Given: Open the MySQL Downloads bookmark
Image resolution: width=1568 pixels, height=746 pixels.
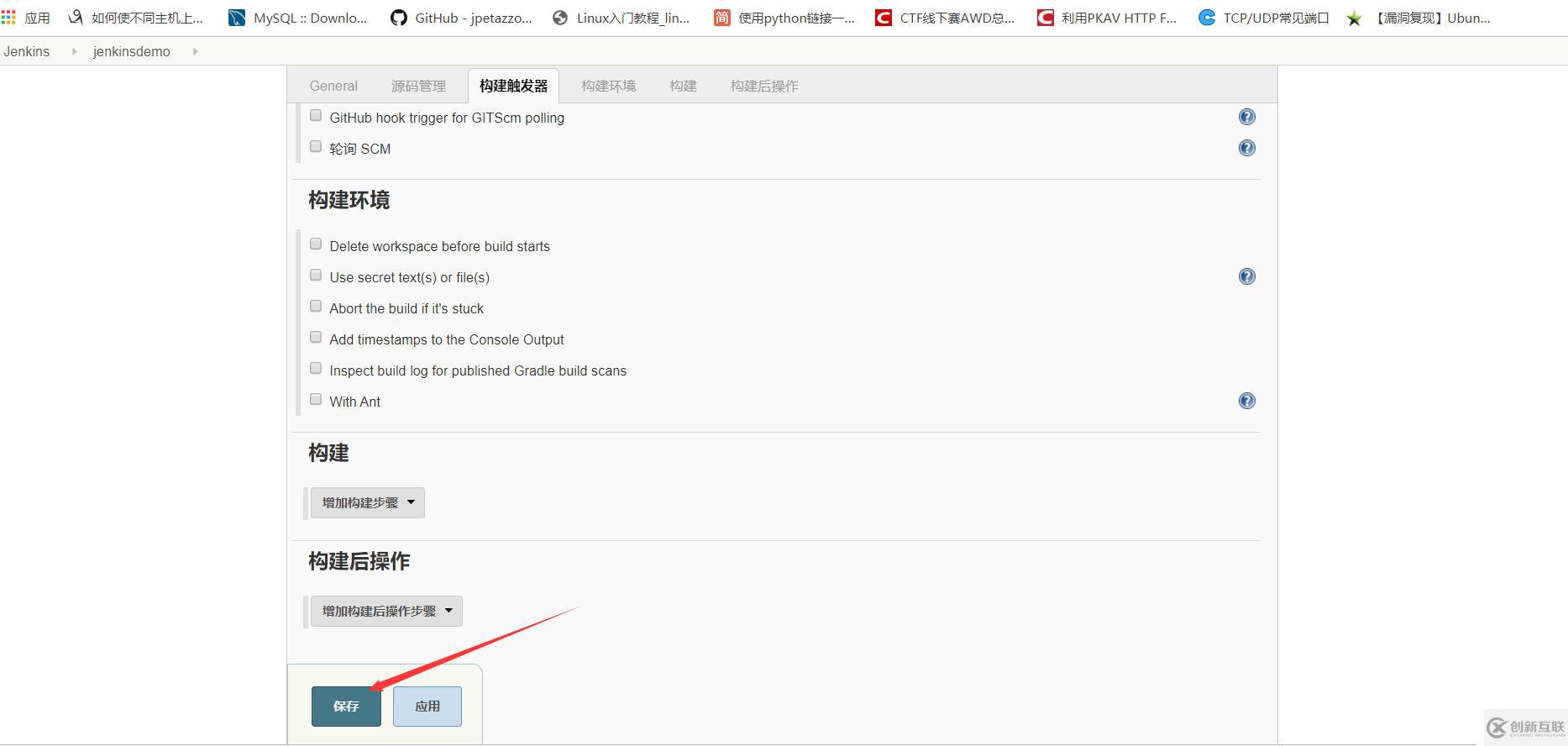Looking at the screenshot, I should 298,18.
